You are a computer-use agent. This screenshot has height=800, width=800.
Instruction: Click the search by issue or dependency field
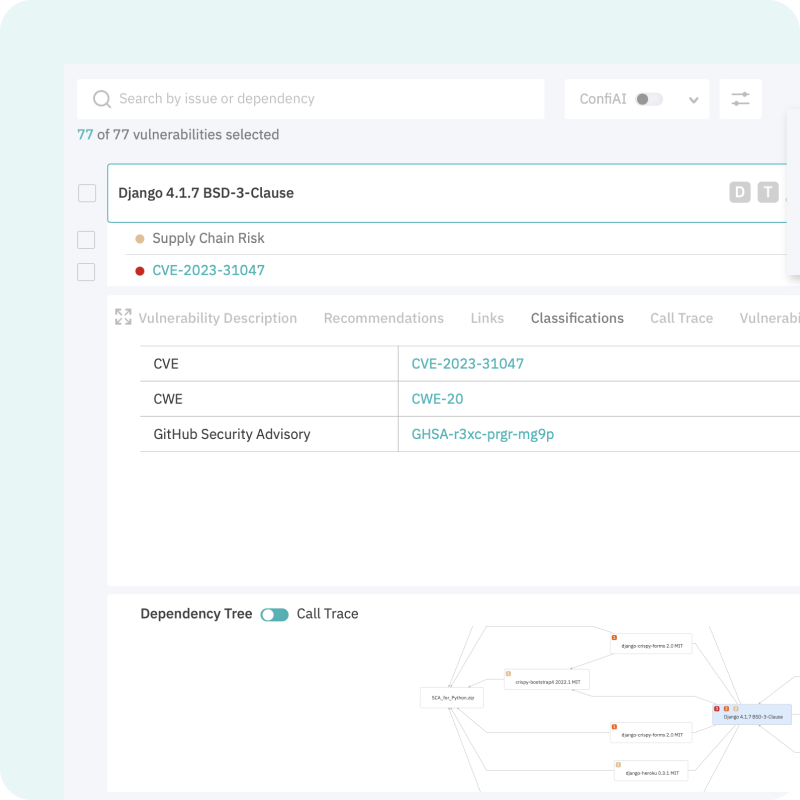310,99
